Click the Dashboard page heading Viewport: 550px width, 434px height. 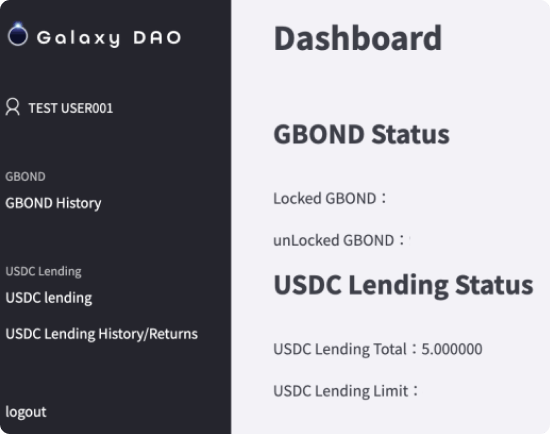pyautogui.click(x=358, y=38)
